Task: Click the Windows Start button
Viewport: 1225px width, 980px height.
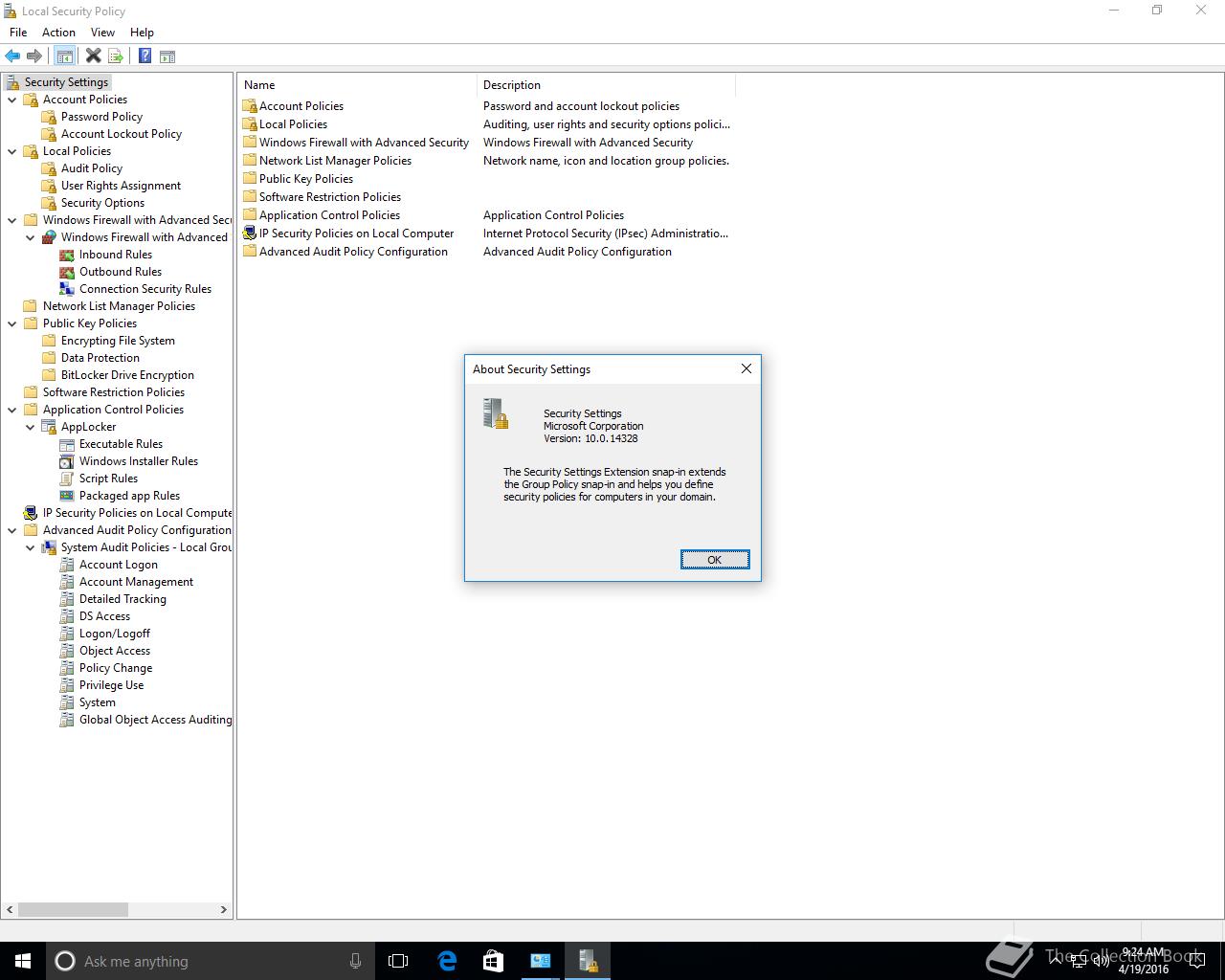Action: [x=23, y=961]
